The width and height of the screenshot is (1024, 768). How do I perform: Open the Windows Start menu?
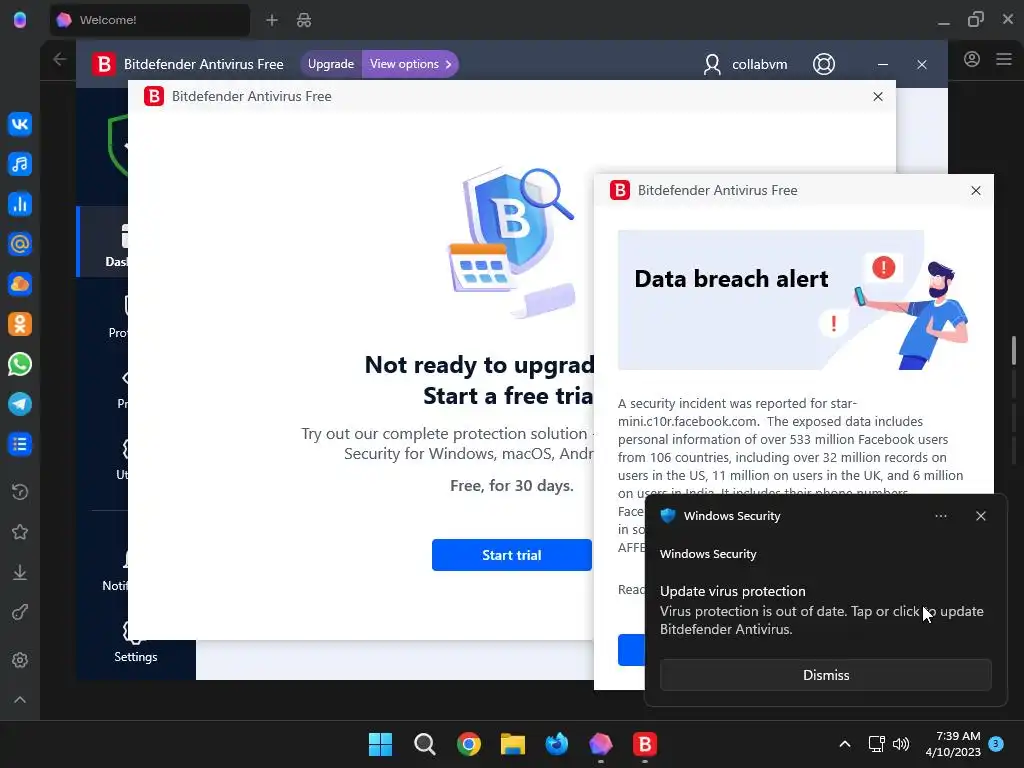click(380, 744)
